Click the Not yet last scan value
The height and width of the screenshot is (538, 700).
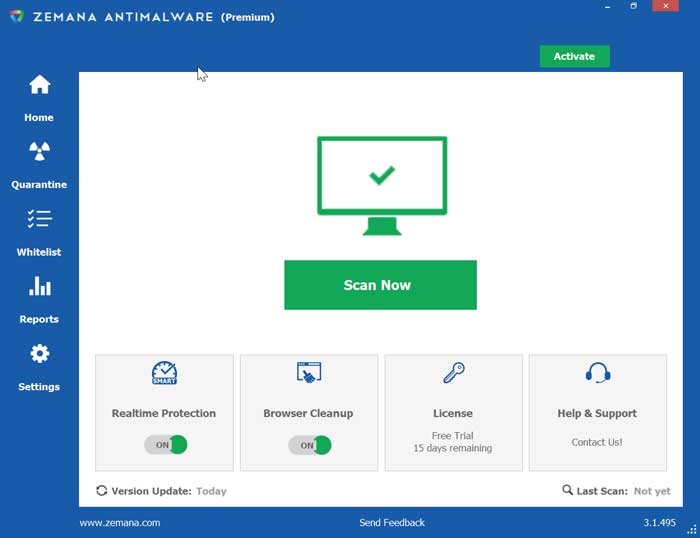[x=652, y=491]
